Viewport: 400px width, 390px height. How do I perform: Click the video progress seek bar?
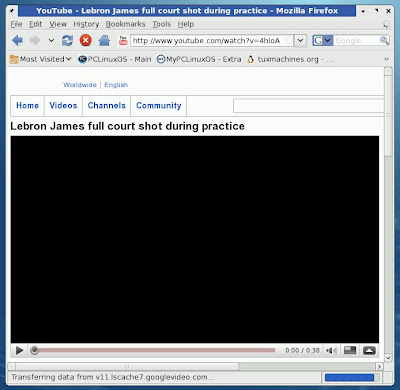click(154, 350)
